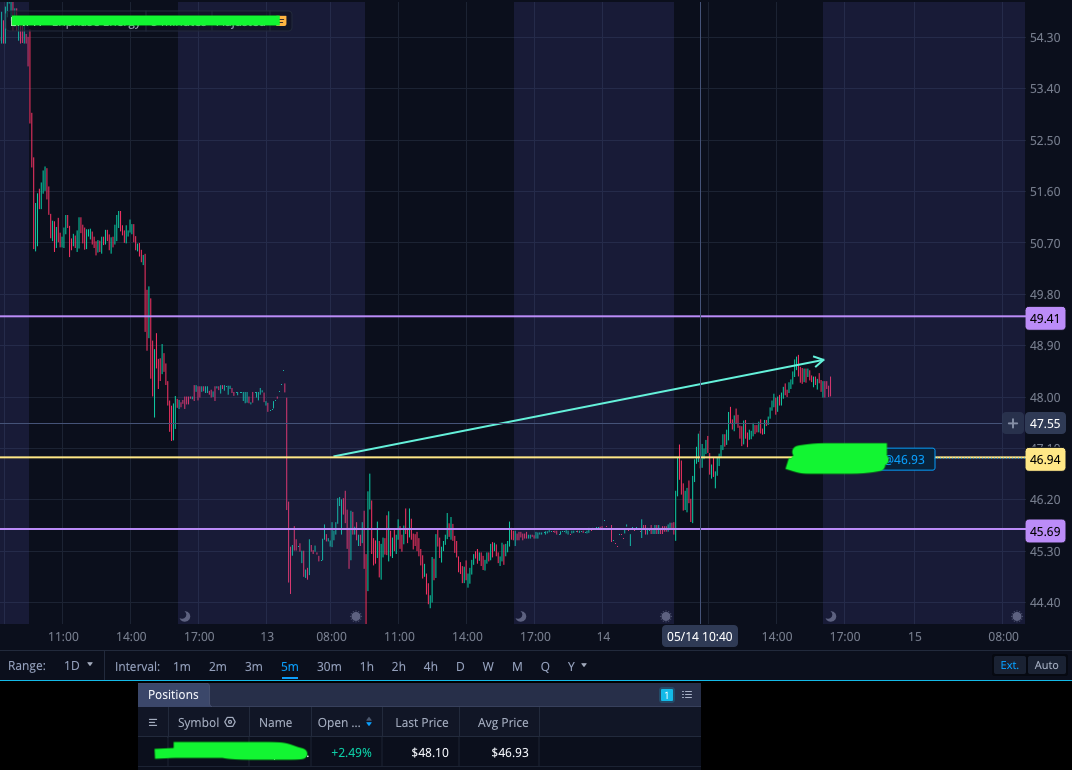
Task: Click the 44.40 price axis label
Action: tap(1045, 602)
